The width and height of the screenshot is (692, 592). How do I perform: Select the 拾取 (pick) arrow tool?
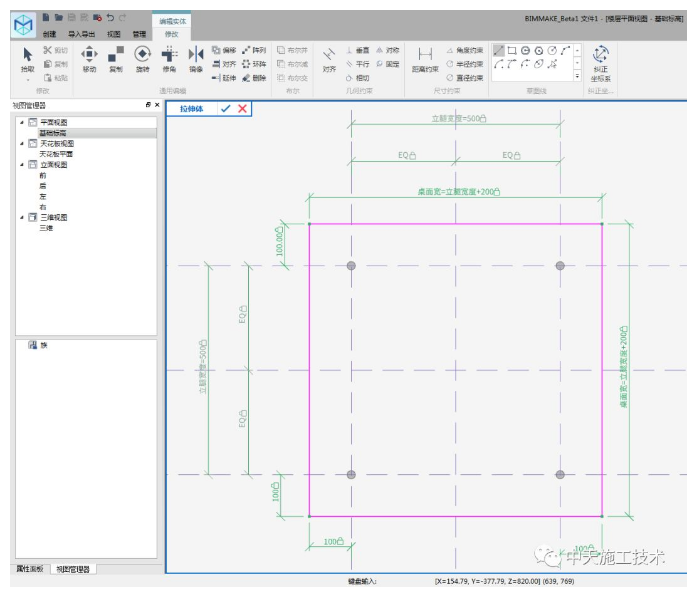[27, 59]
